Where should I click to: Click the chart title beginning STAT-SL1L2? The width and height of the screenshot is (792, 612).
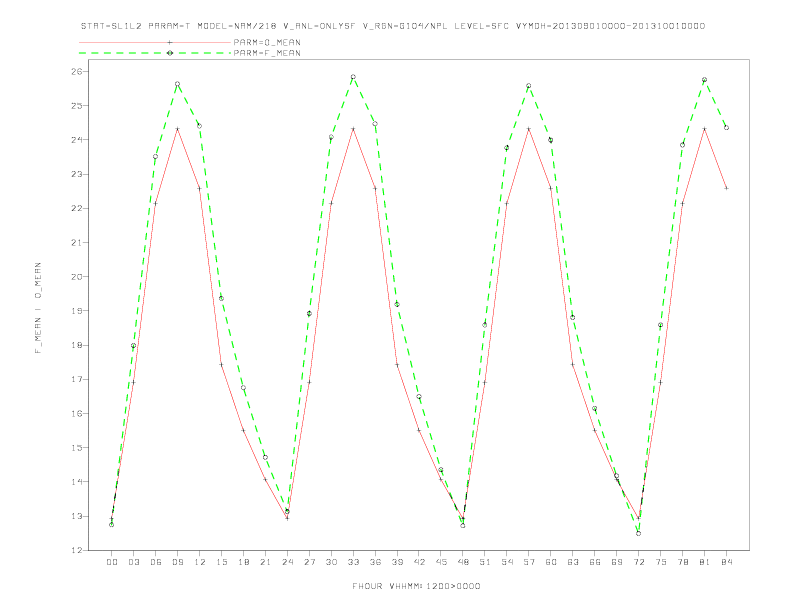tap(393, 26)
